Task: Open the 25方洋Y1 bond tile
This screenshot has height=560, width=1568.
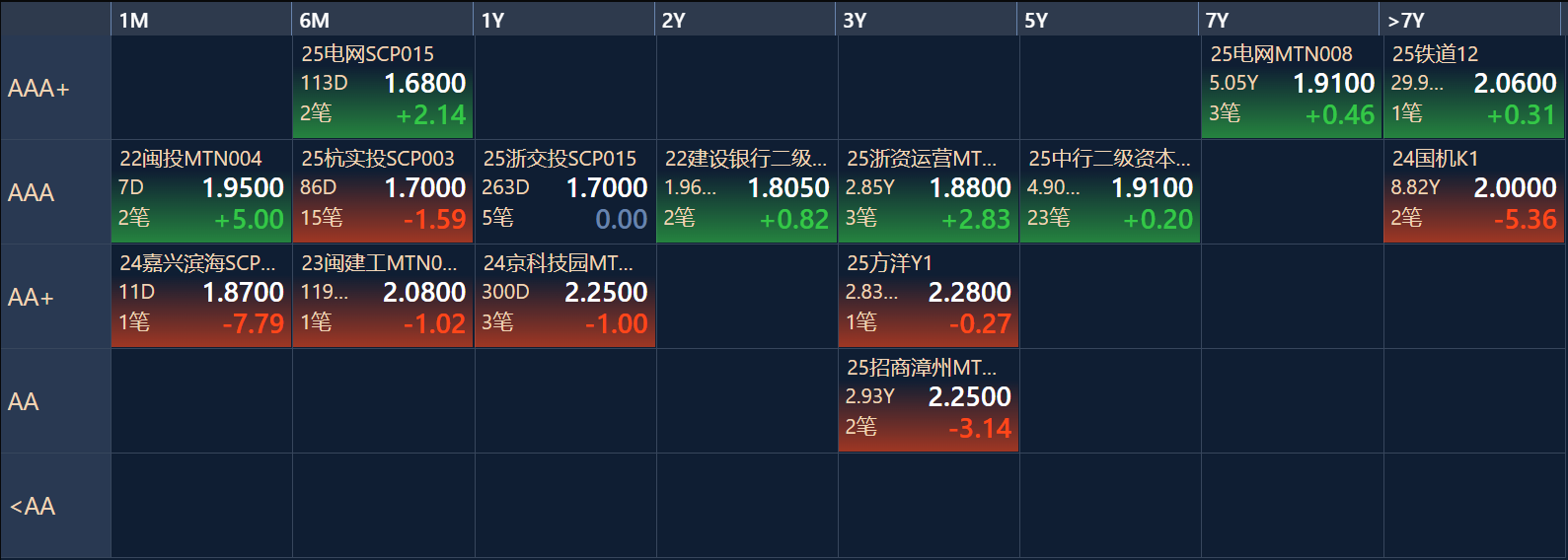Action: 929,296
